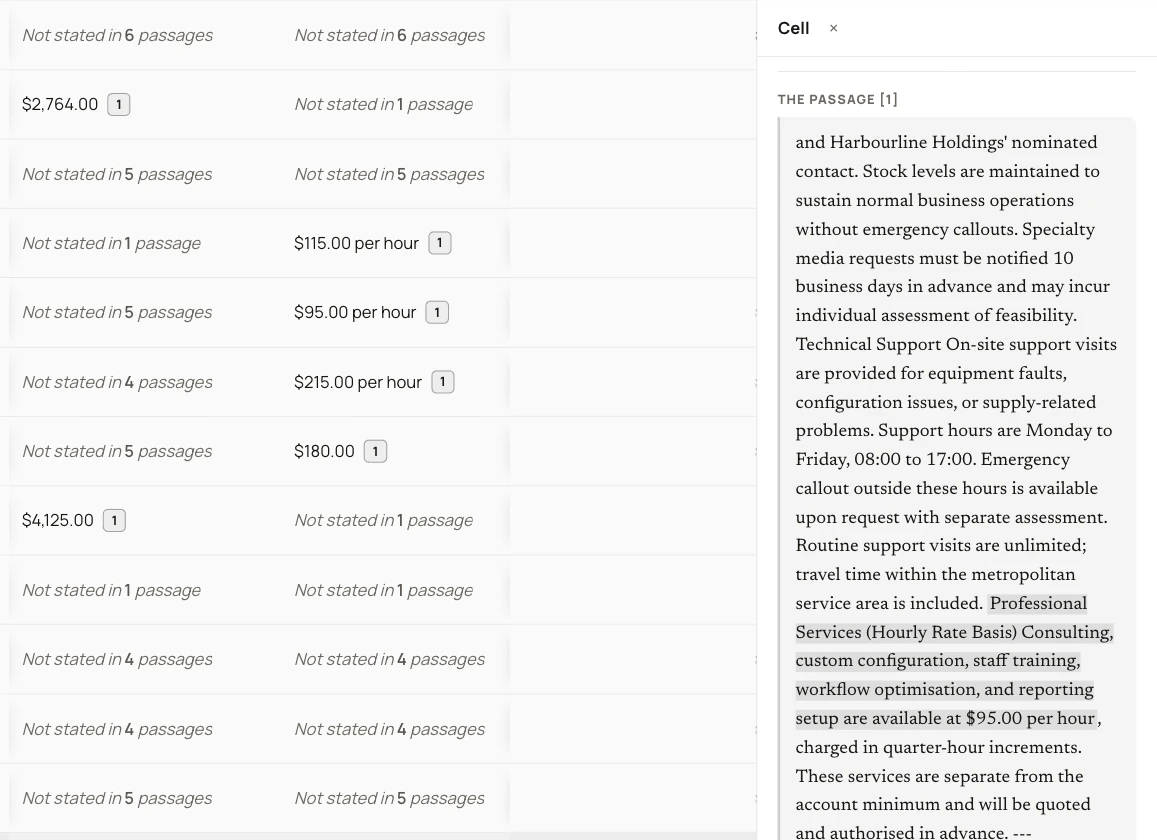Click 'Not stated in 1 passage' beside $2,764.00
This screenshot has width=1157, height=840.
coord(384,104)
